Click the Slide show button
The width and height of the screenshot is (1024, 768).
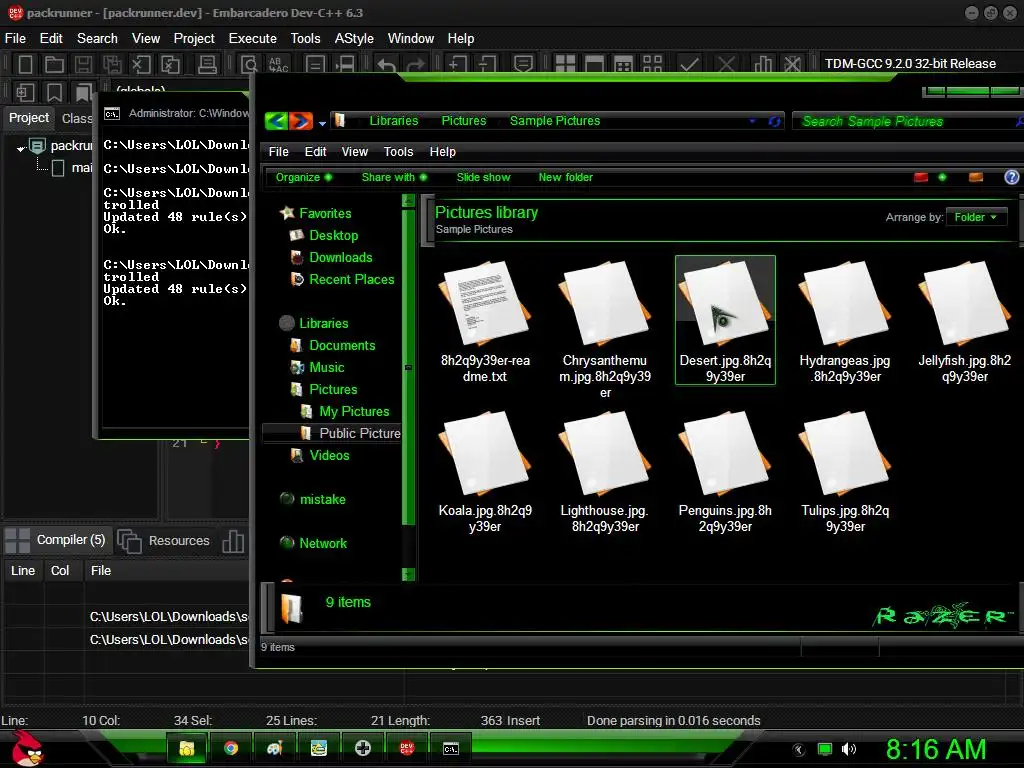483,177
